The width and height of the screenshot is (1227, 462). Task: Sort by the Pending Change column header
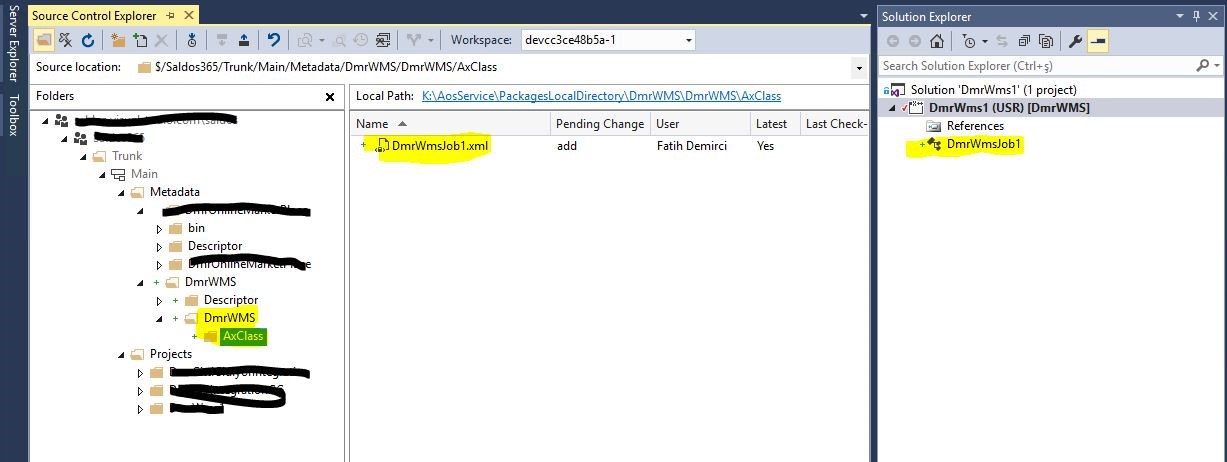[600, 124]
